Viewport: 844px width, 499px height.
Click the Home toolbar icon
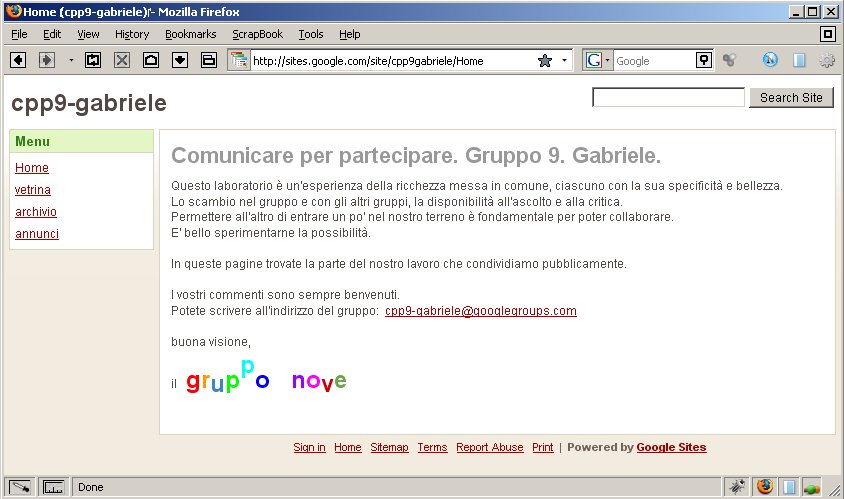tap(151, 60)
